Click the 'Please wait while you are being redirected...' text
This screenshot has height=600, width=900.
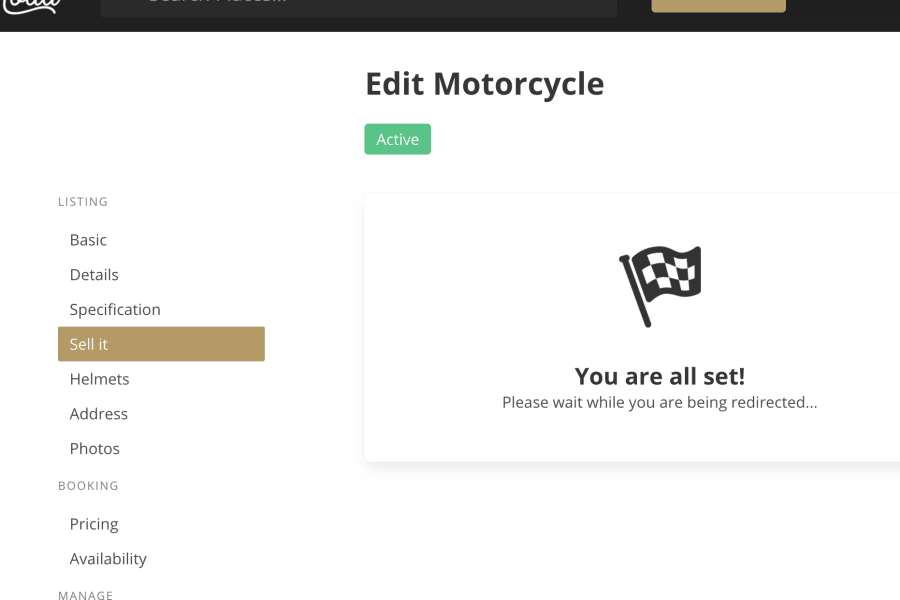pos(660,402)
